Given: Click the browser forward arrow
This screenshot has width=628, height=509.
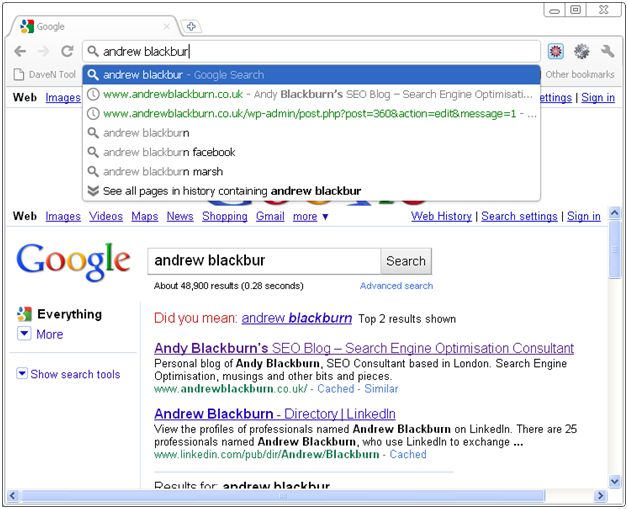Looking at the screenshot, I should 44,51.
